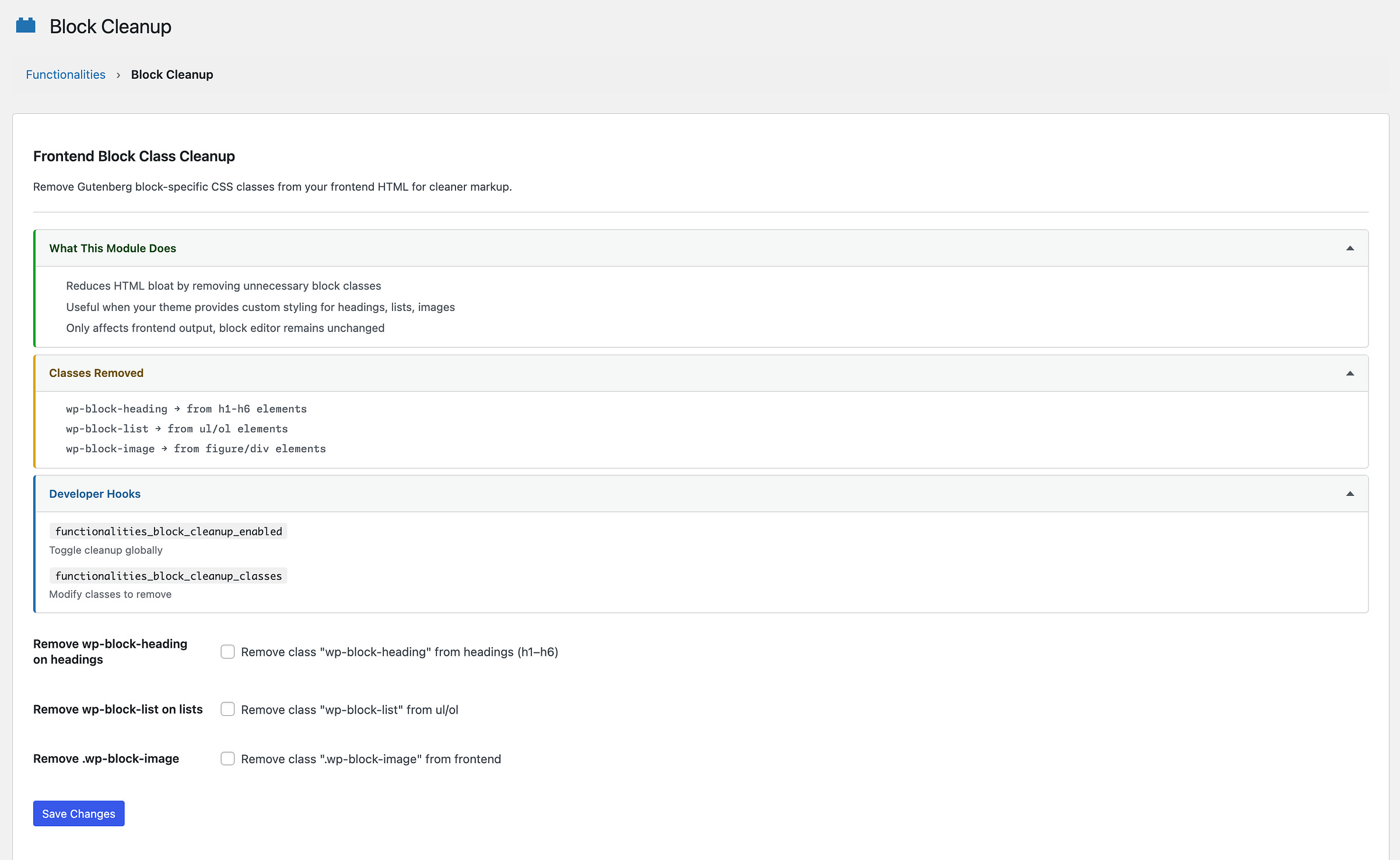Enable wp-block-heading removal checkbox
The image size is (1400, 860).
click(x=228, y=652)
